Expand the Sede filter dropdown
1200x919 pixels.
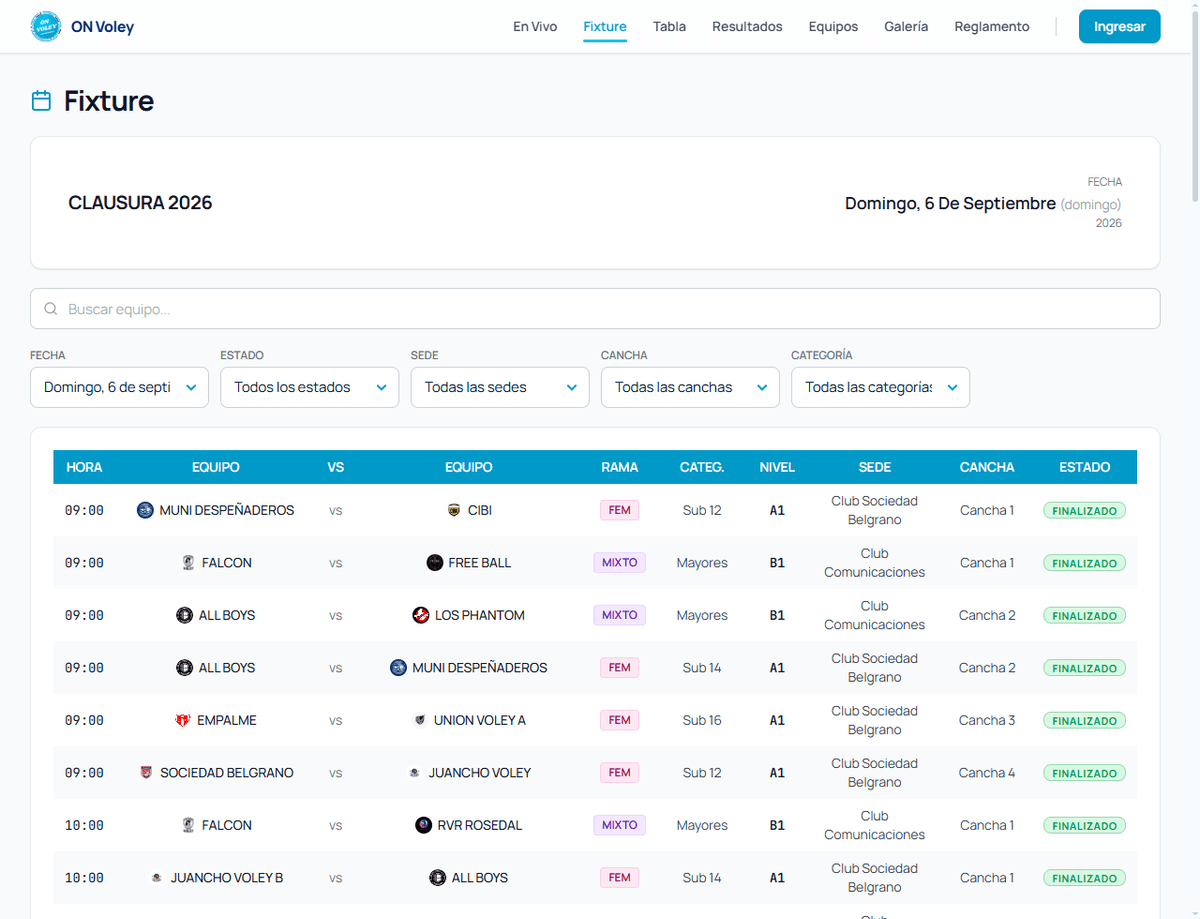(500, 387)
